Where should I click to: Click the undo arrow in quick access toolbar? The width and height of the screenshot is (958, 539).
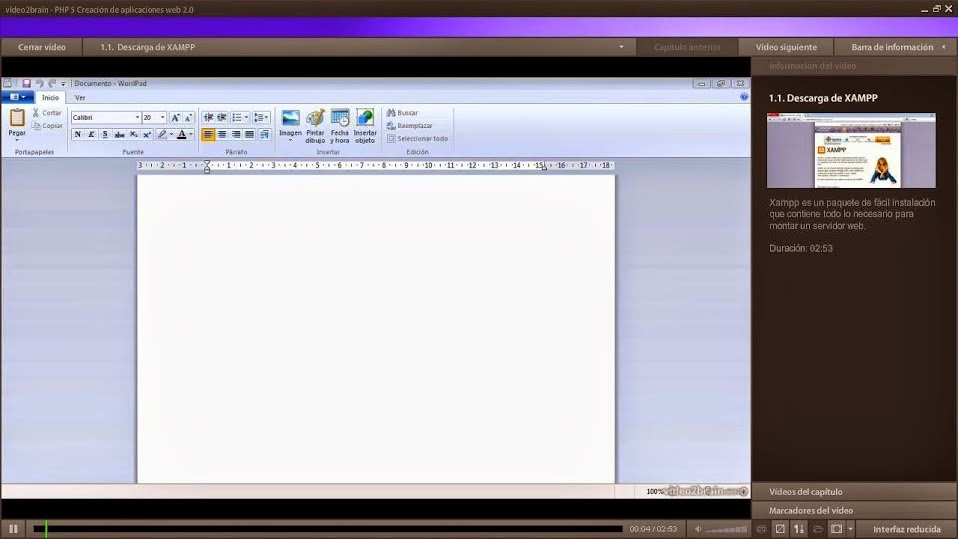click(40, 83)
